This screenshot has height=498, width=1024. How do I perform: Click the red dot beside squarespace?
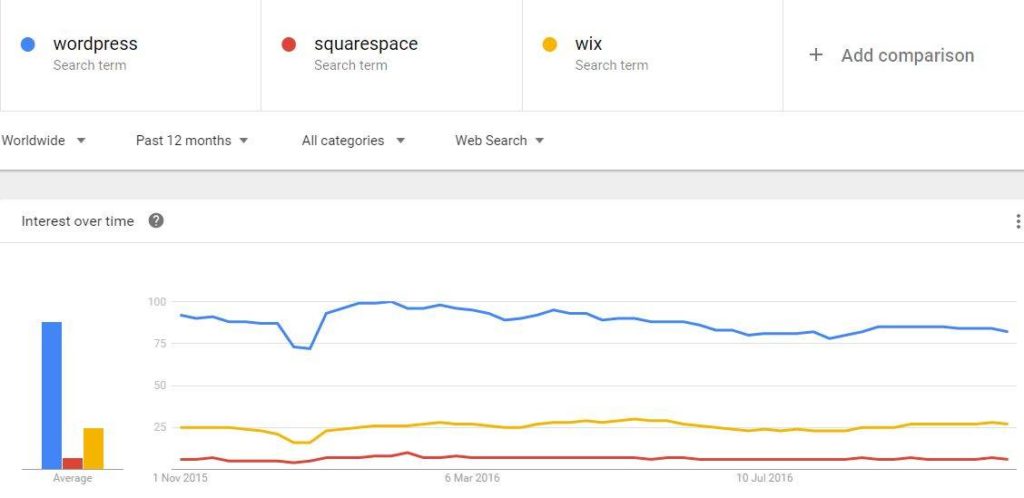289,44
